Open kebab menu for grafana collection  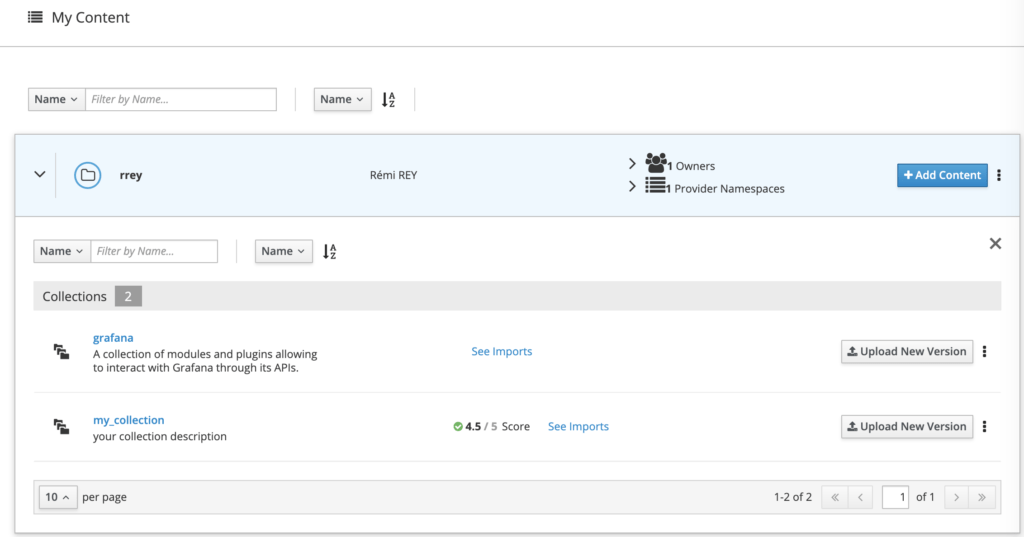click(x=985, y=352)
